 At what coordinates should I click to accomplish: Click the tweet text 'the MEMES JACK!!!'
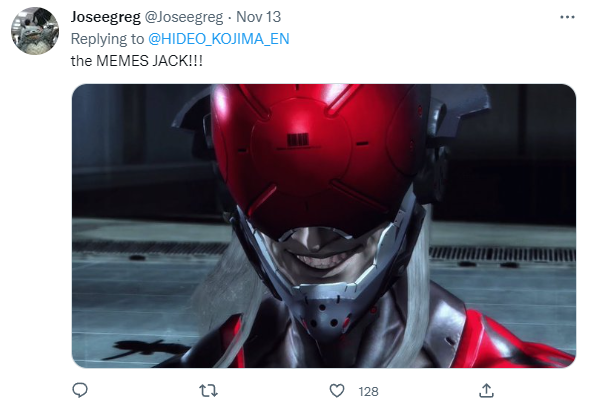click(x=136, y=61)
